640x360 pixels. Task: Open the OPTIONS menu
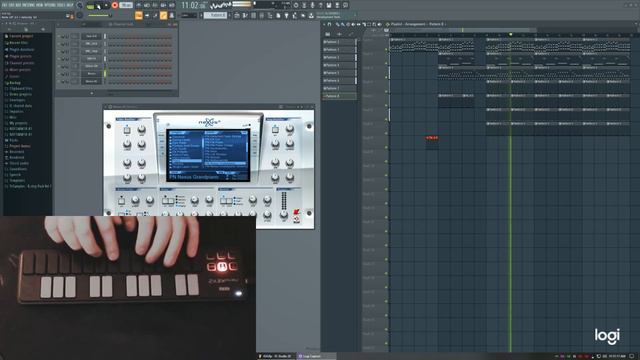(x=50, y=5)
